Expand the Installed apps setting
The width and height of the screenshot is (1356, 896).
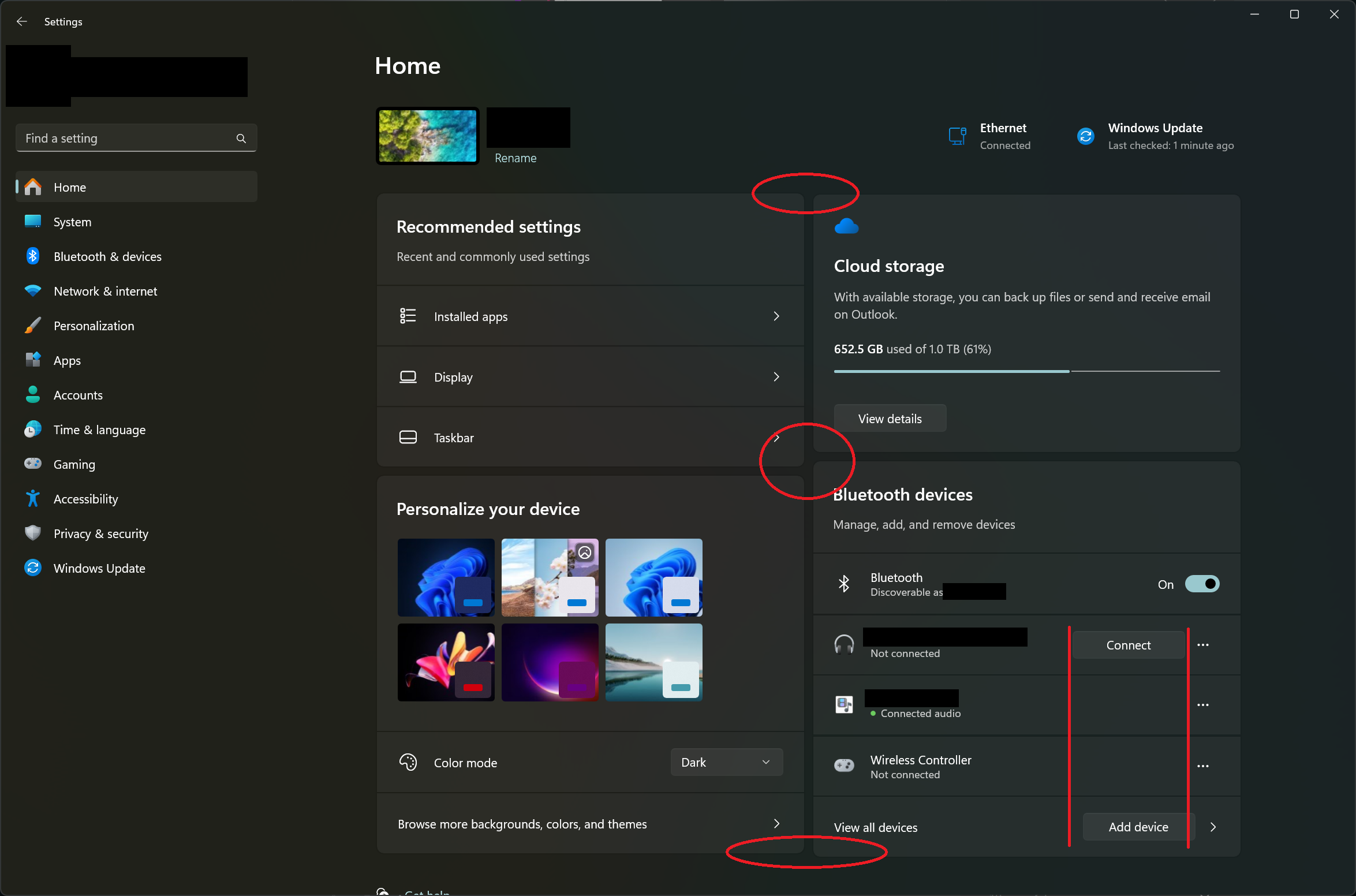[x=776, y=316]
